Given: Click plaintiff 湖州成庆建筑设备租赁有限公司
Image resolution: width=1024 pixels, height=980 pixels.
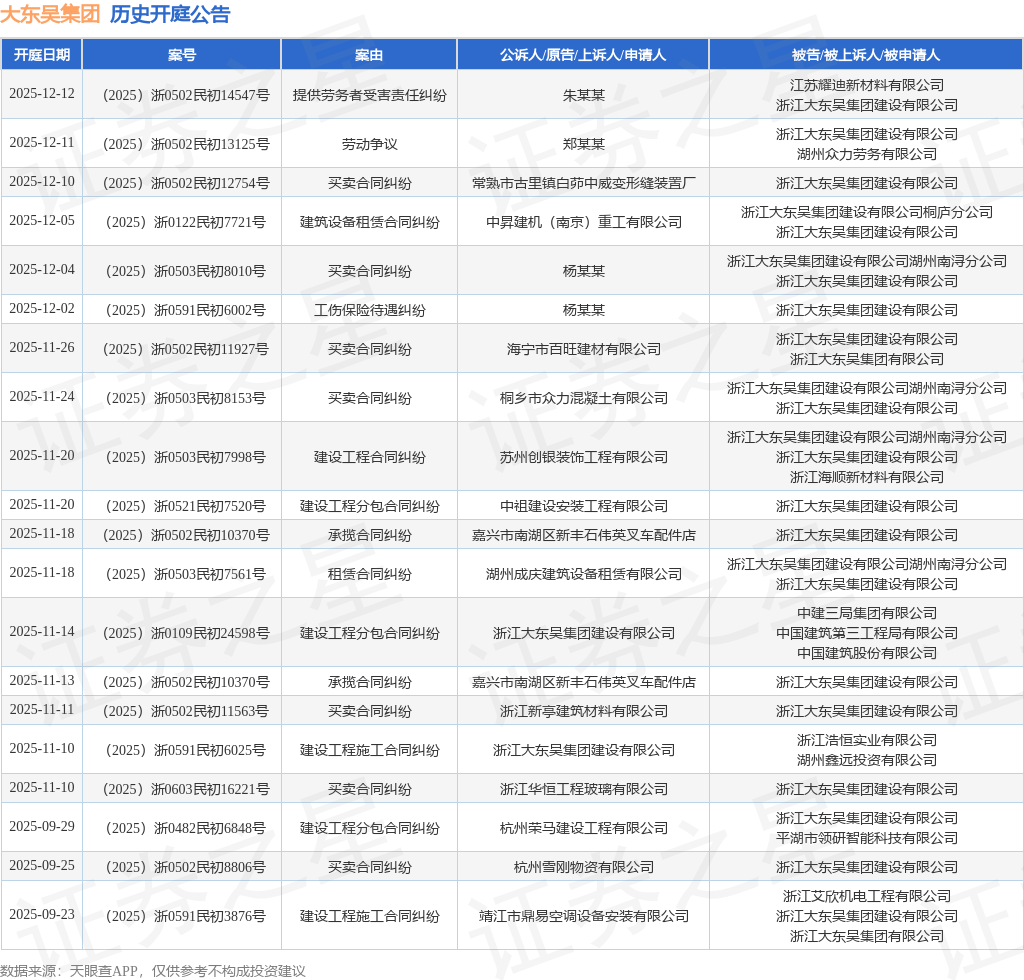Looking at the screenshot, I should point(583,575).
